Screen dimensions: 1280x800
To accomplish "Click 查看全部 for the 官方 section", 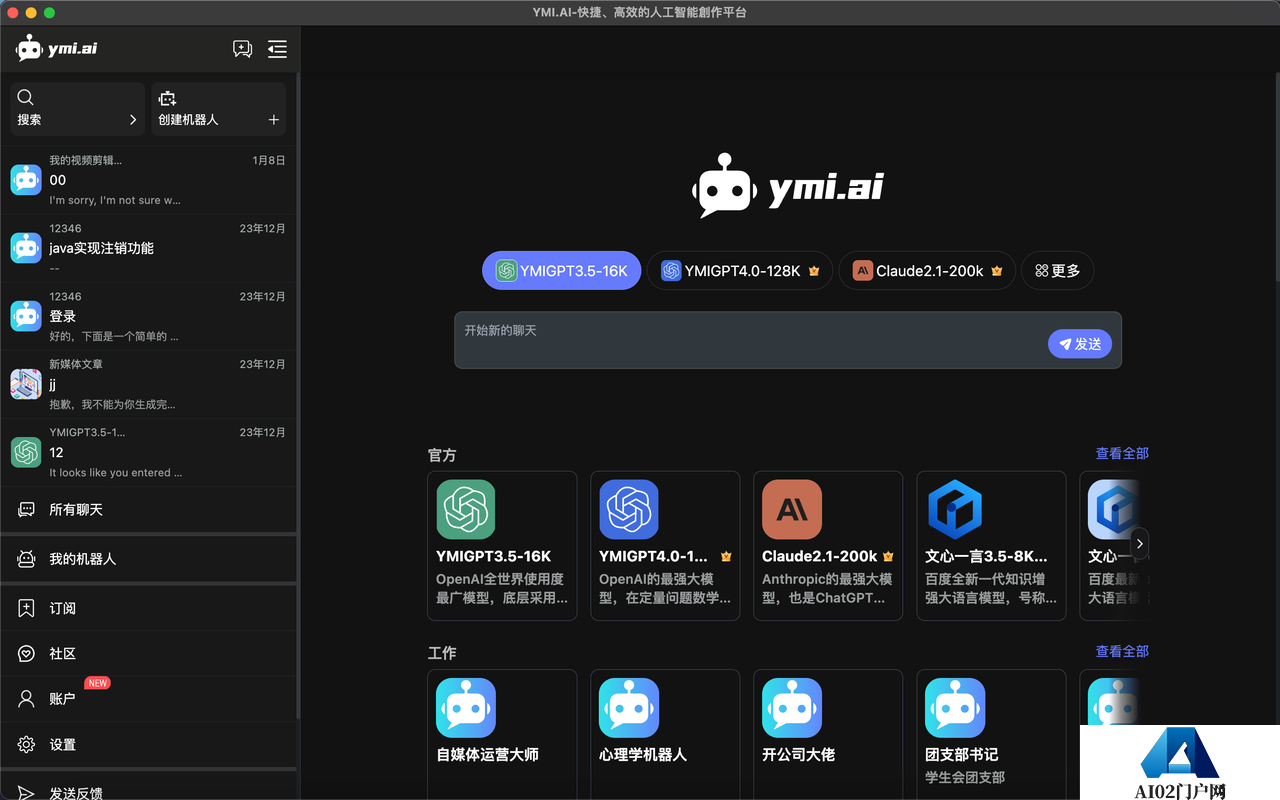I will [x=1122, y=453].
